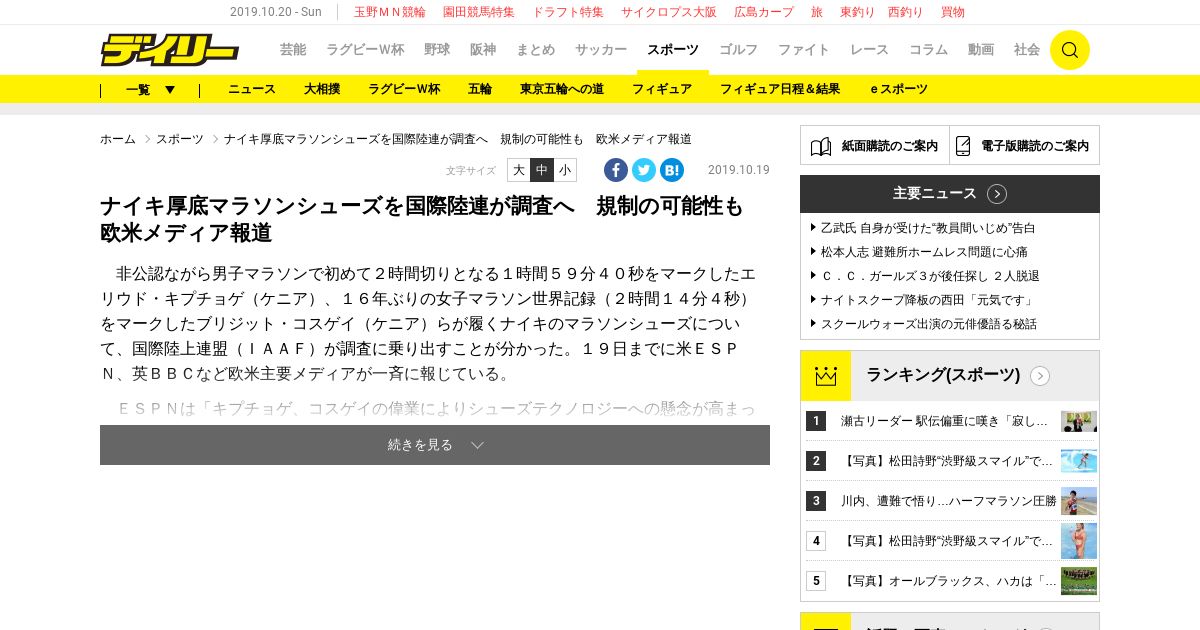Click the thumbnail for ranking item 4
This screenshot has height=630, width=1200.
tap(1079, 541)
